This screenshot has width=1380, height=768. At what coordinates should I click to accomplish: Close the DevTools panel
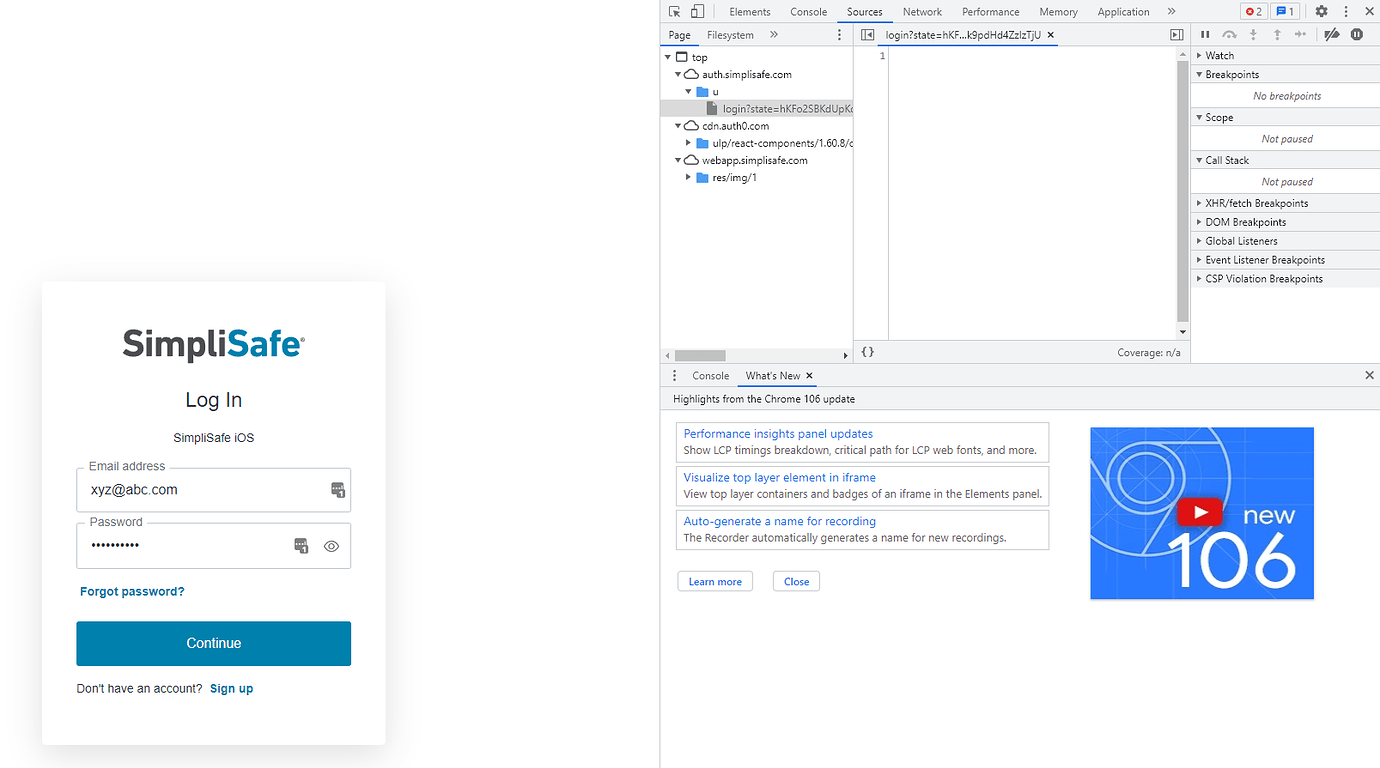1369,12
